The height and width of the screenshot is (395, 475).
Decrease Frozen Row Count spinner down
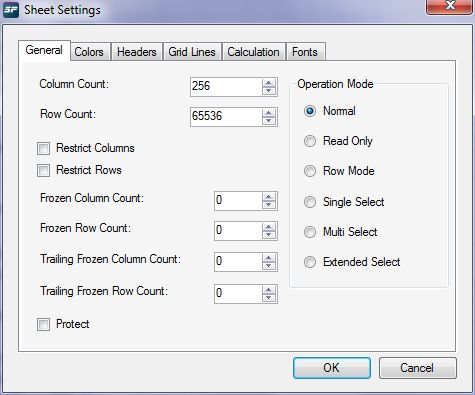point(269,235)
